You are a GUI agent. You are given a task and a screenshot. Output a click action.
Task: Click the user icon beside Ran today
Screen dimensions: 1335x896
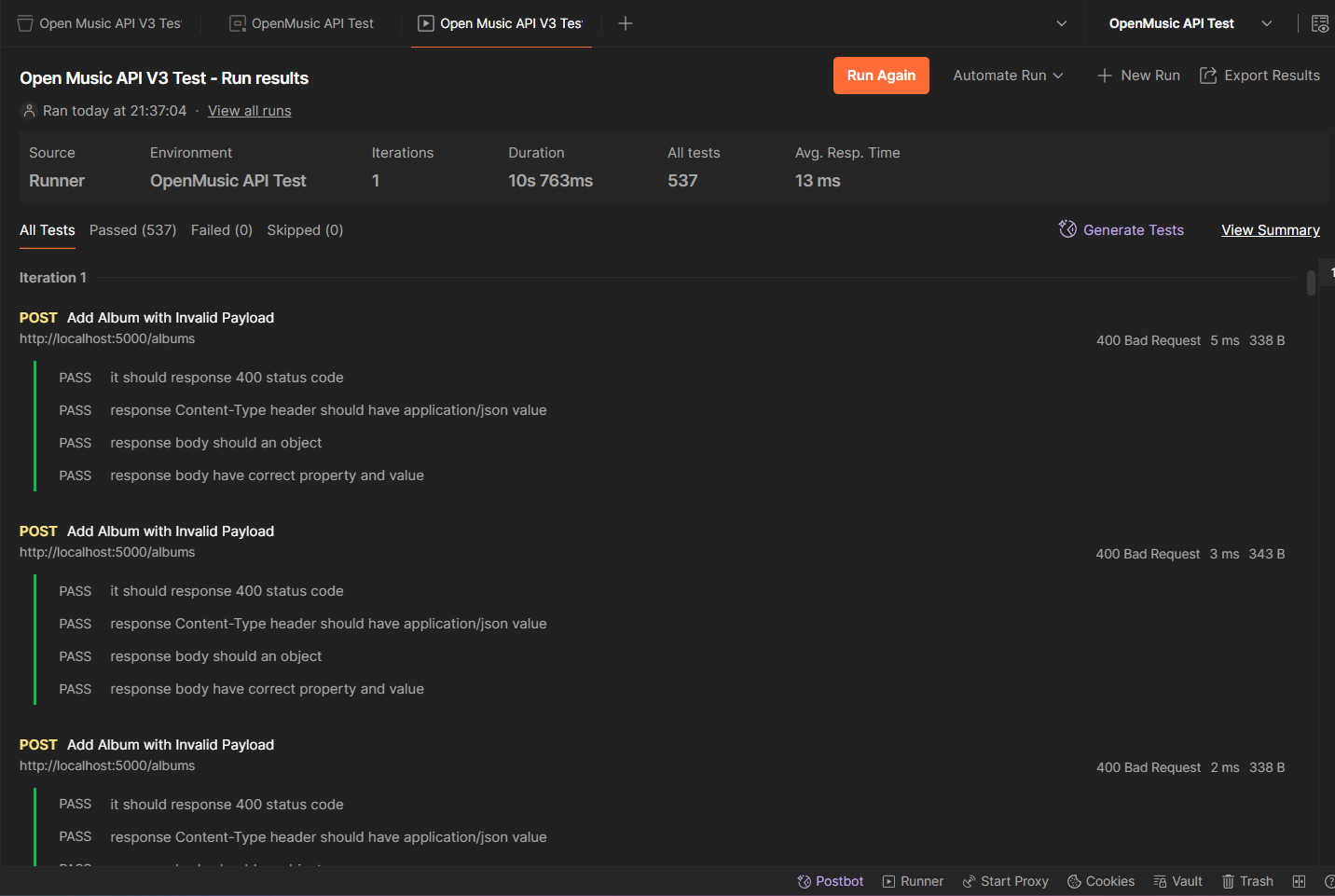(29, 111)
